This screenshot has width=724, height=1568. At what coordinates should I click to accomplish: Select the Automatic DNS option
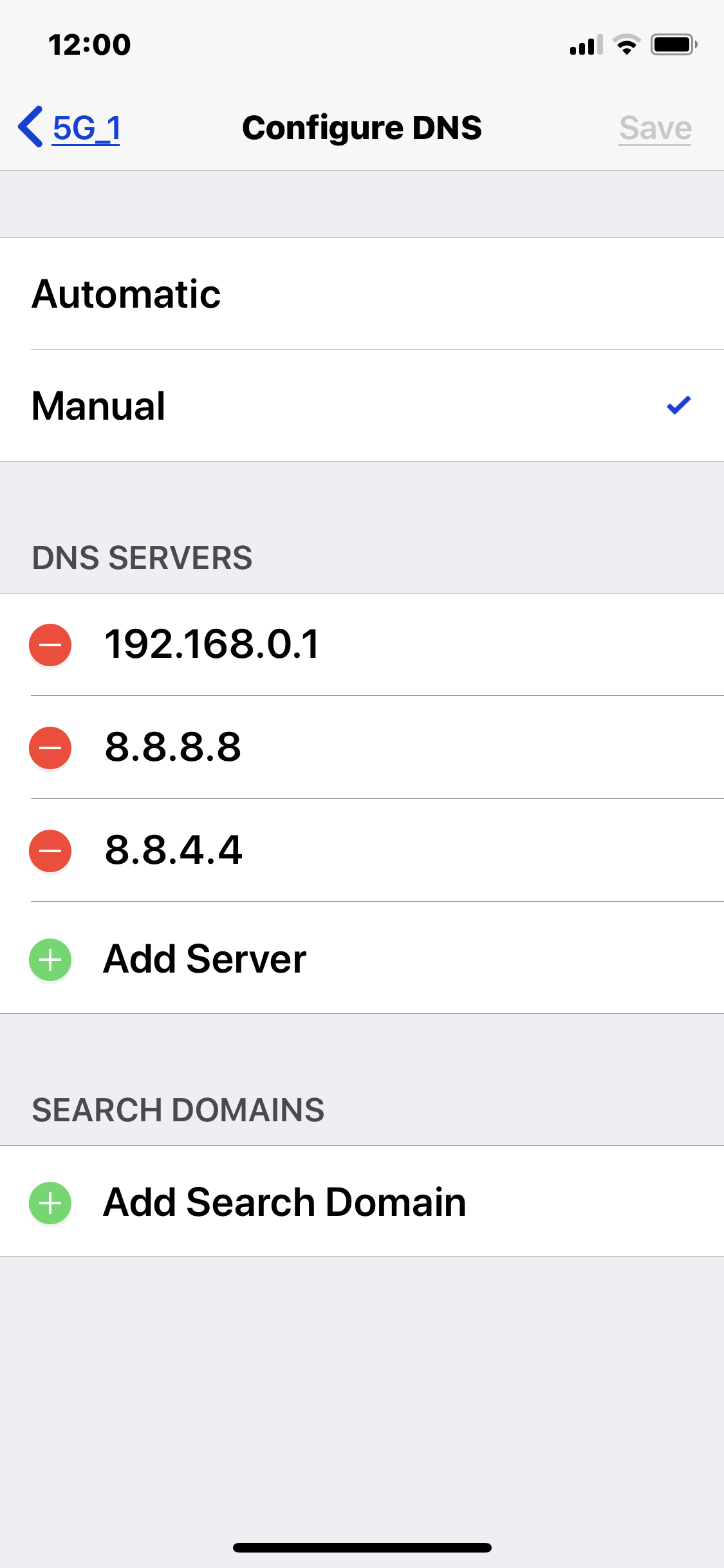[362, 294]
